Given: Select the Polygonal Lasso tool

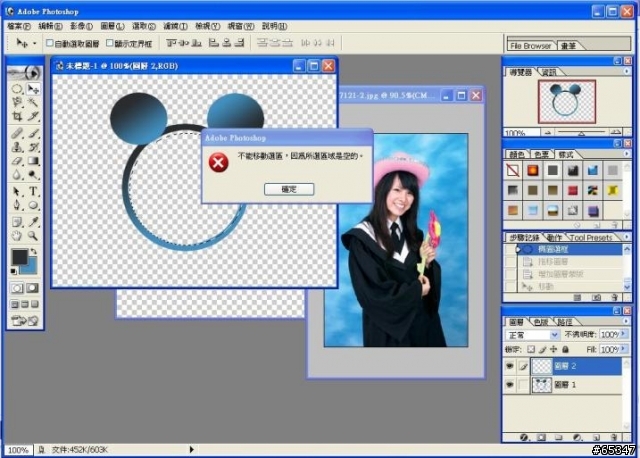Looking at the screenshot, I should pyautogui.click(x=17, y=102).
